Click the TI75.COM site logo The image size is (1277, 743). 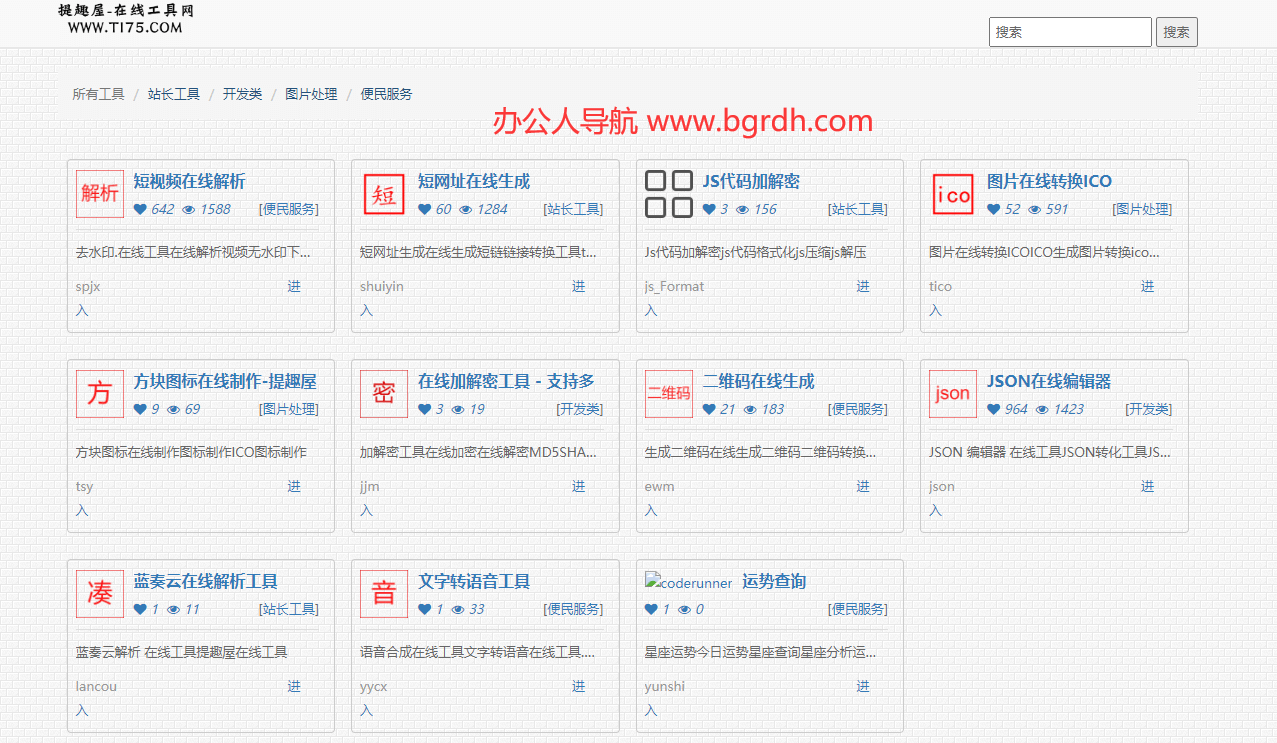click(x=126, y=19)
